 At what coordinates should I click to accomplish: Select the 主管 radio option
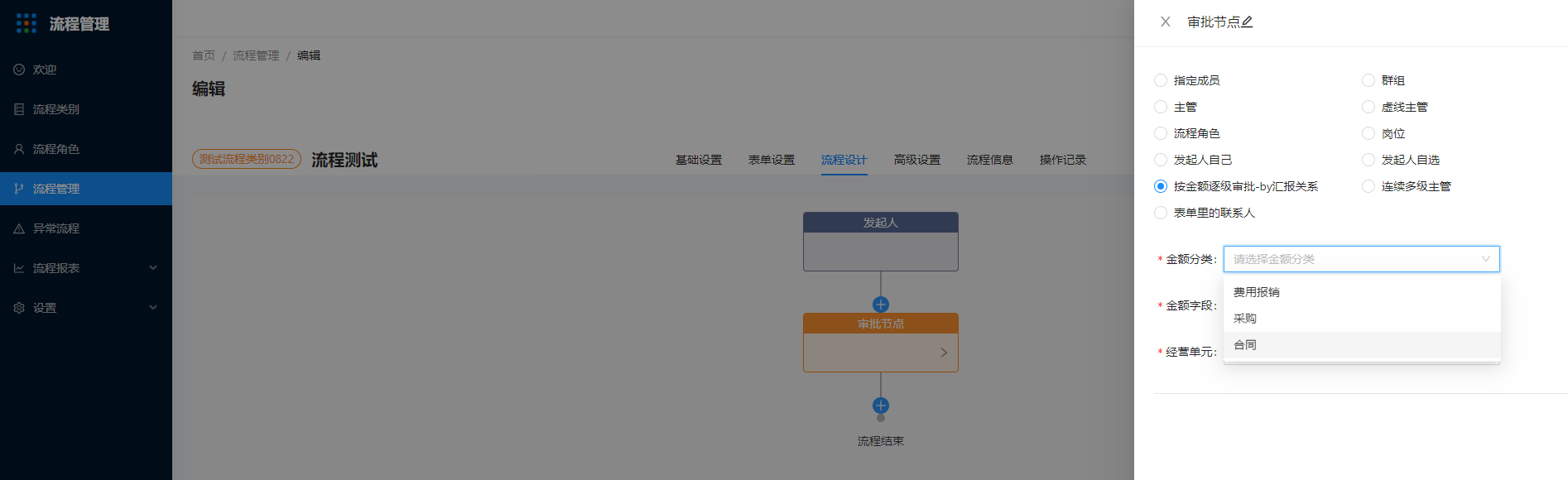click(1161, 107)
